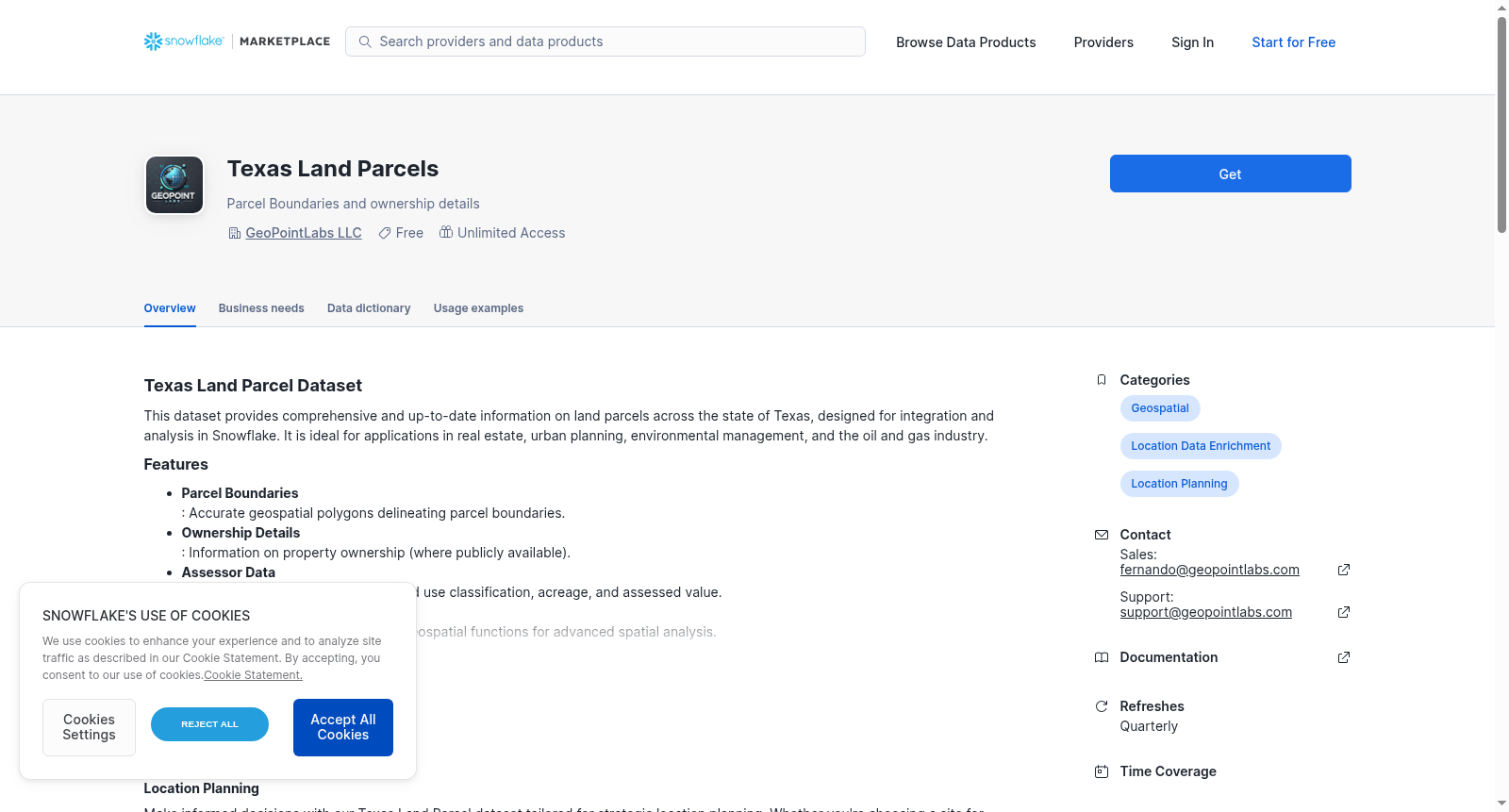Focus the search providers input field

(x=605, y=41)
